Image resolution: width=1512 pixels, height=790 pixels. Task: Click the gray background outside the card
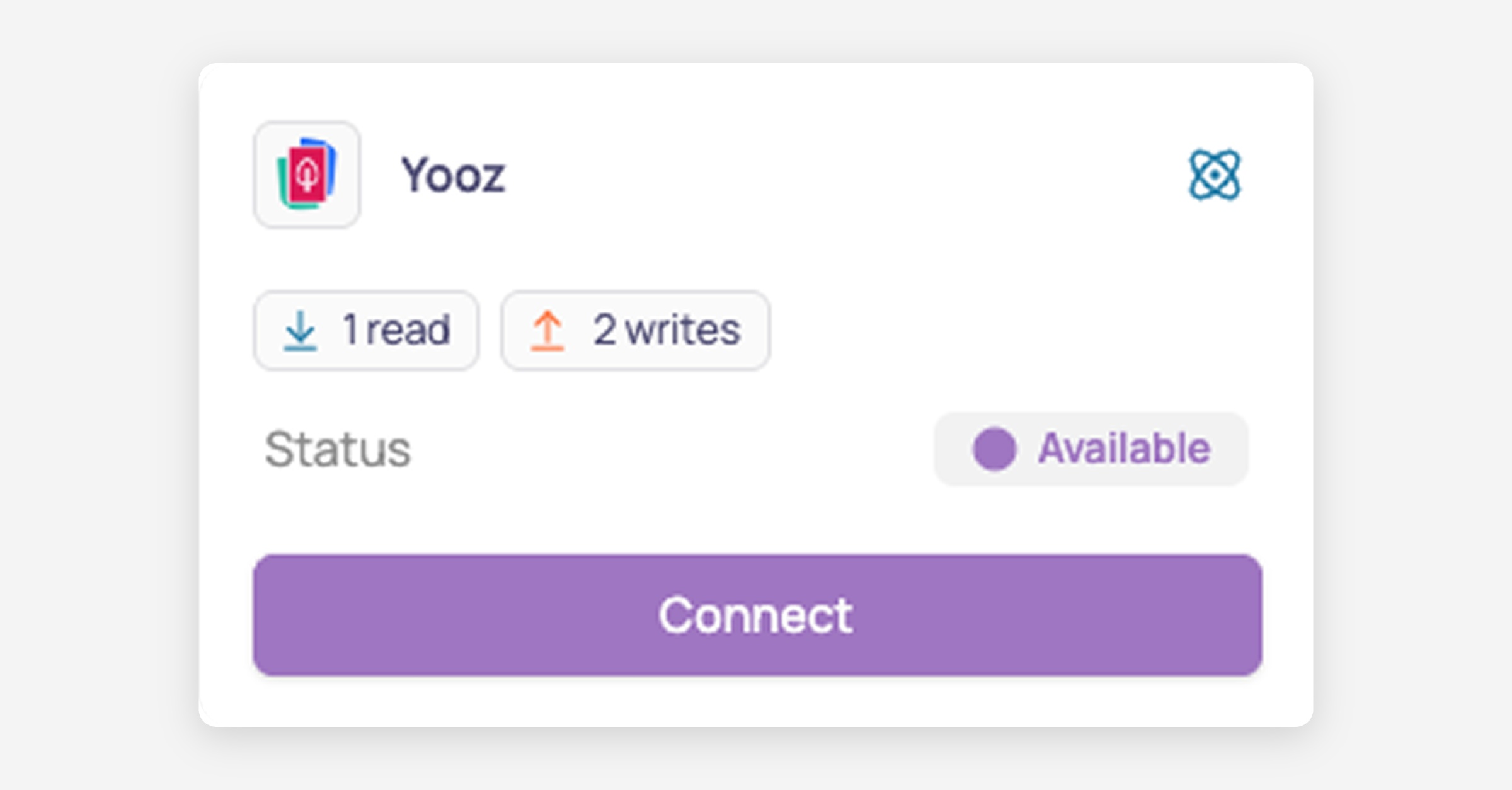pos(94,395)
